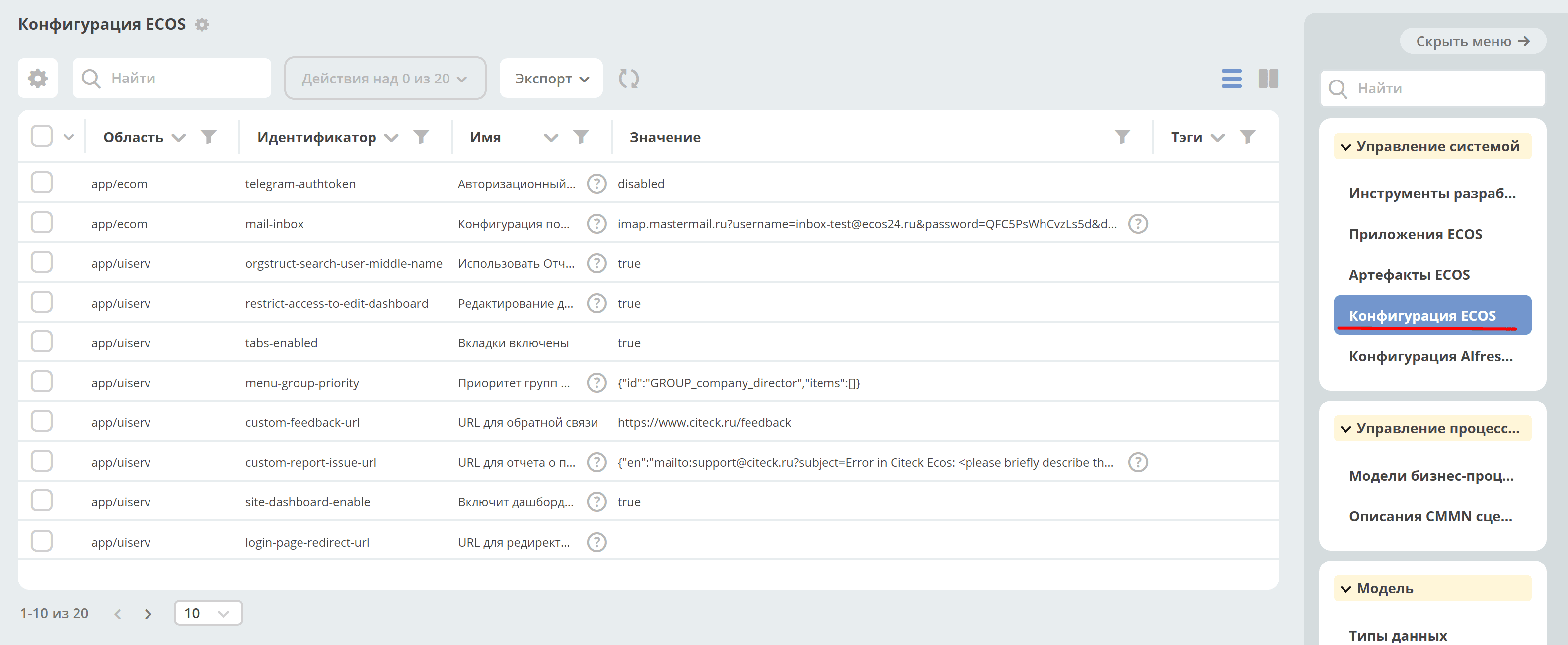Check the restrict-access-to-edit-dashboard row
1568x645 pixels.
pyautogui.click(x=41, y=302)
